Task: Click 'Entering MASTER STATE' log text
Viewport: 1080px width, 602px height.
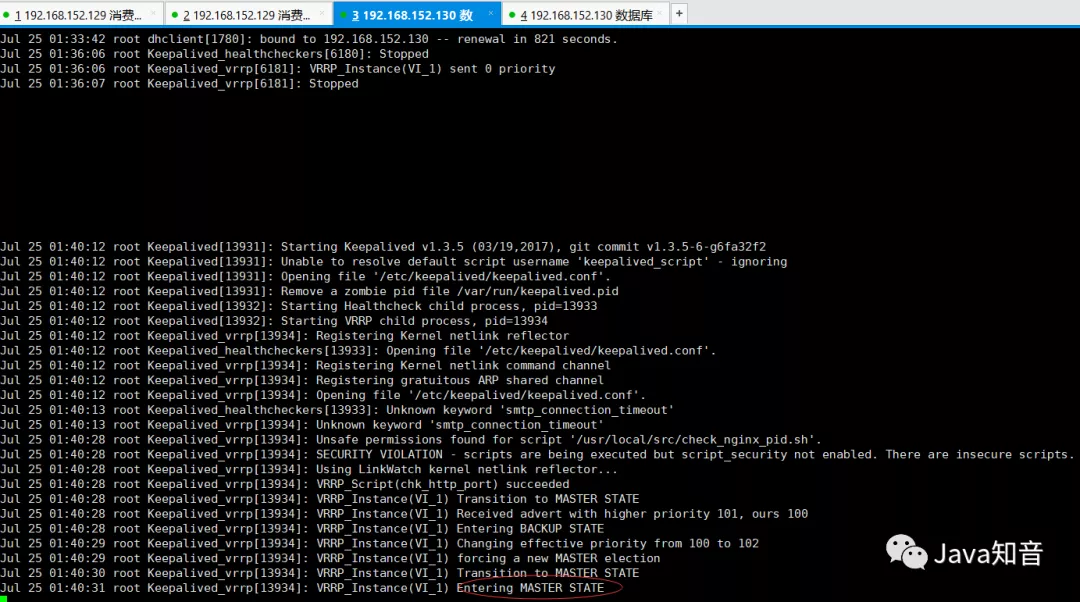Action: click(530, 588)
